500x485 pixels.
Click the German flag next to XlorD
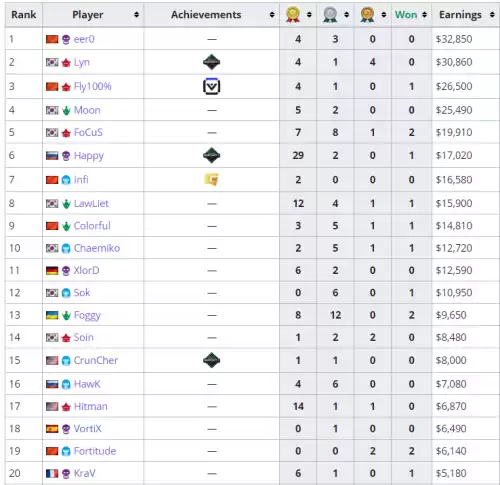52,271
